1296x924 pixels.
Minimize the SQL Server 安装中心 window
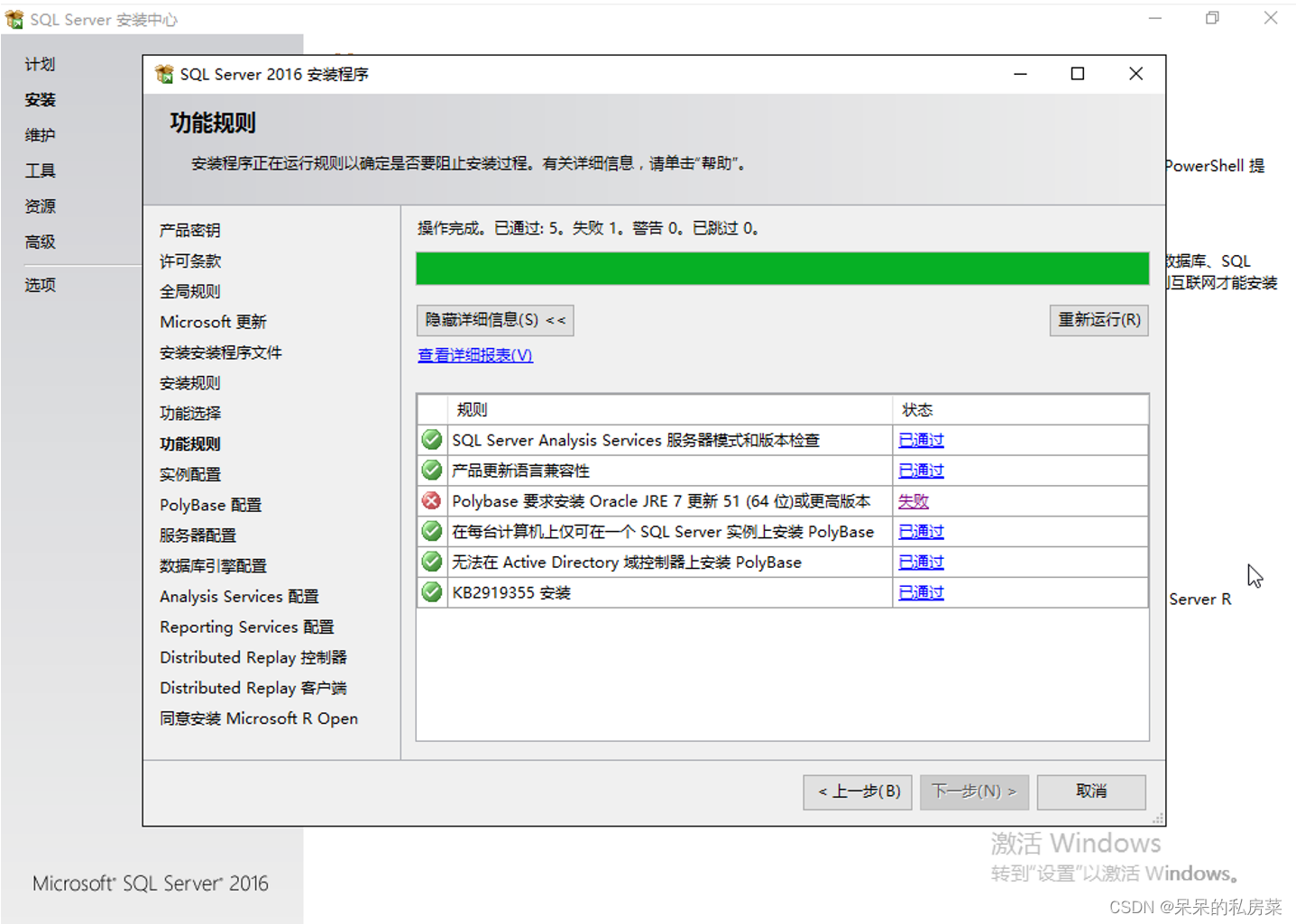(x=1154, y=18)
